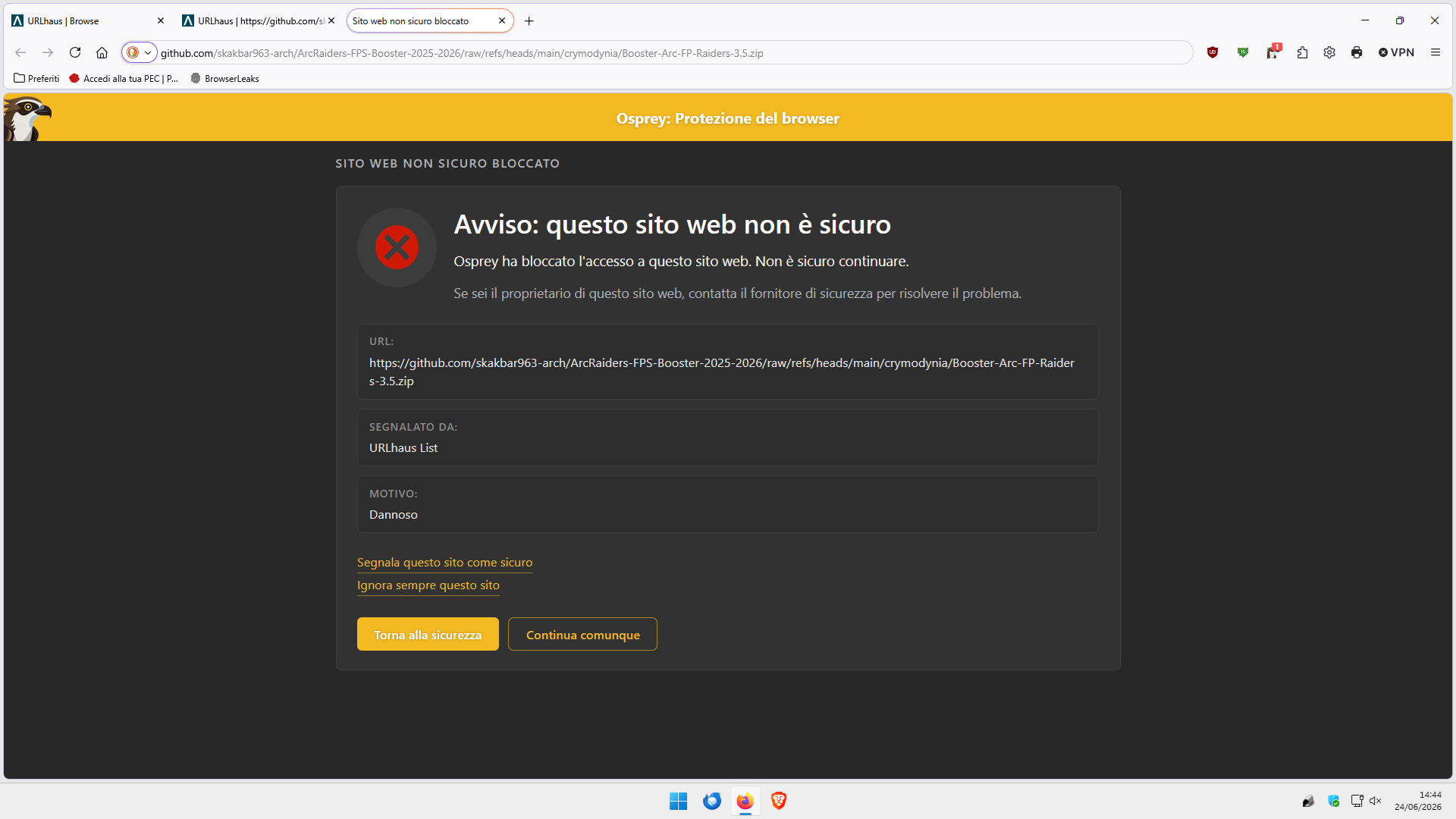The height and width of the screenshot is (819, 1456).
Task: Click the VPN toolbar button
Action: coord(1396,52)
